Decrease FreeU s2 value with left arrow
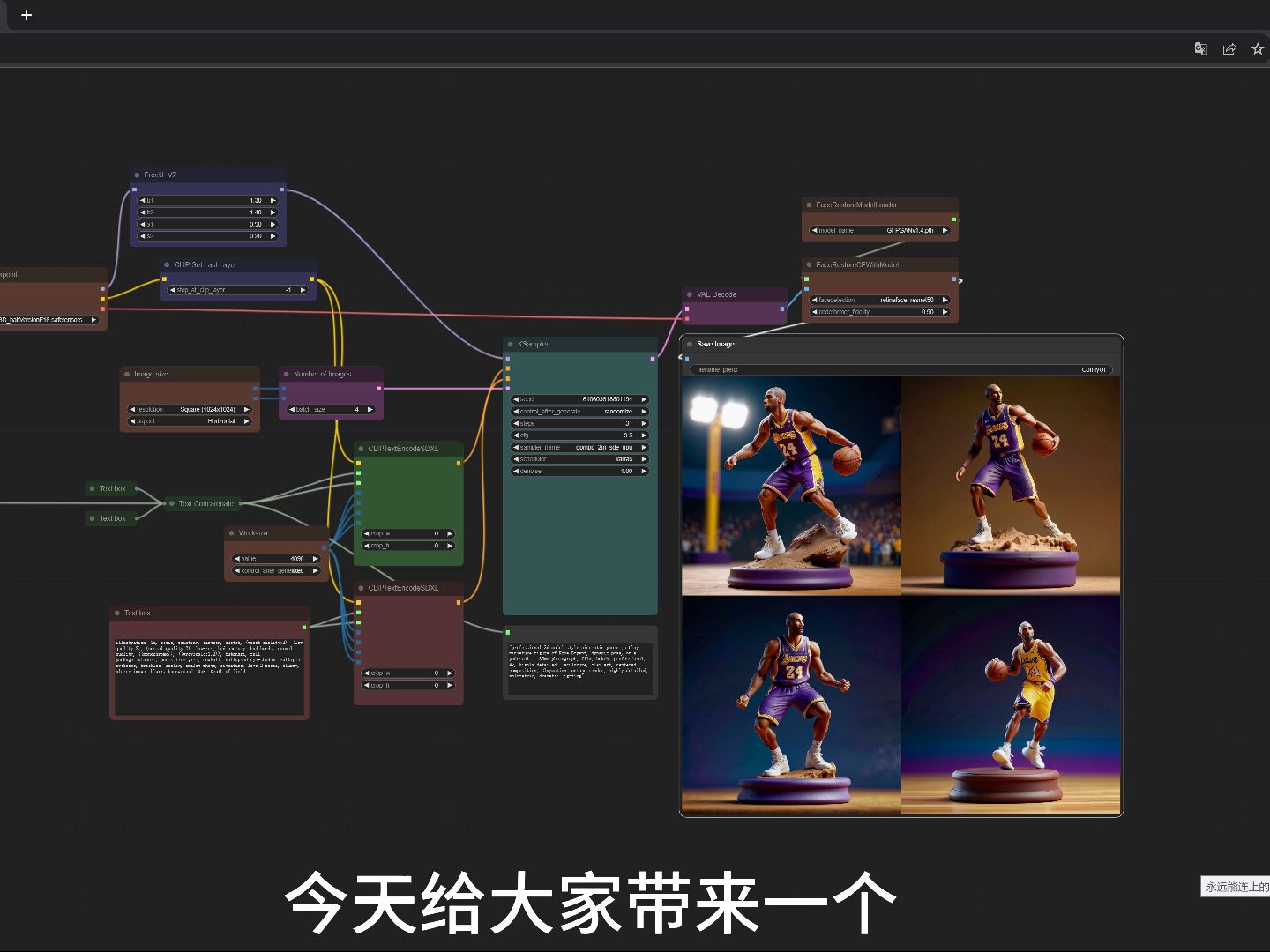1270x952 pixels. tap(143, 236)
